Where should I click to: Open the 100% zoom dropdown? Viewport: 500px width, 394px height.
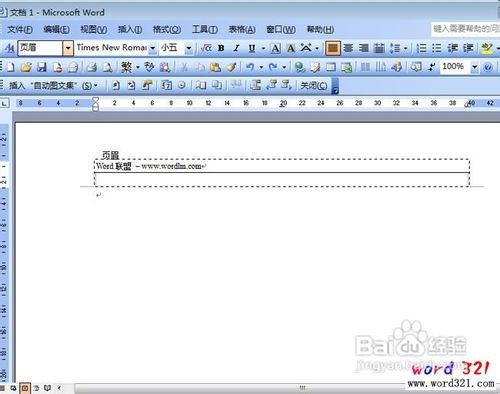[474, 67]
